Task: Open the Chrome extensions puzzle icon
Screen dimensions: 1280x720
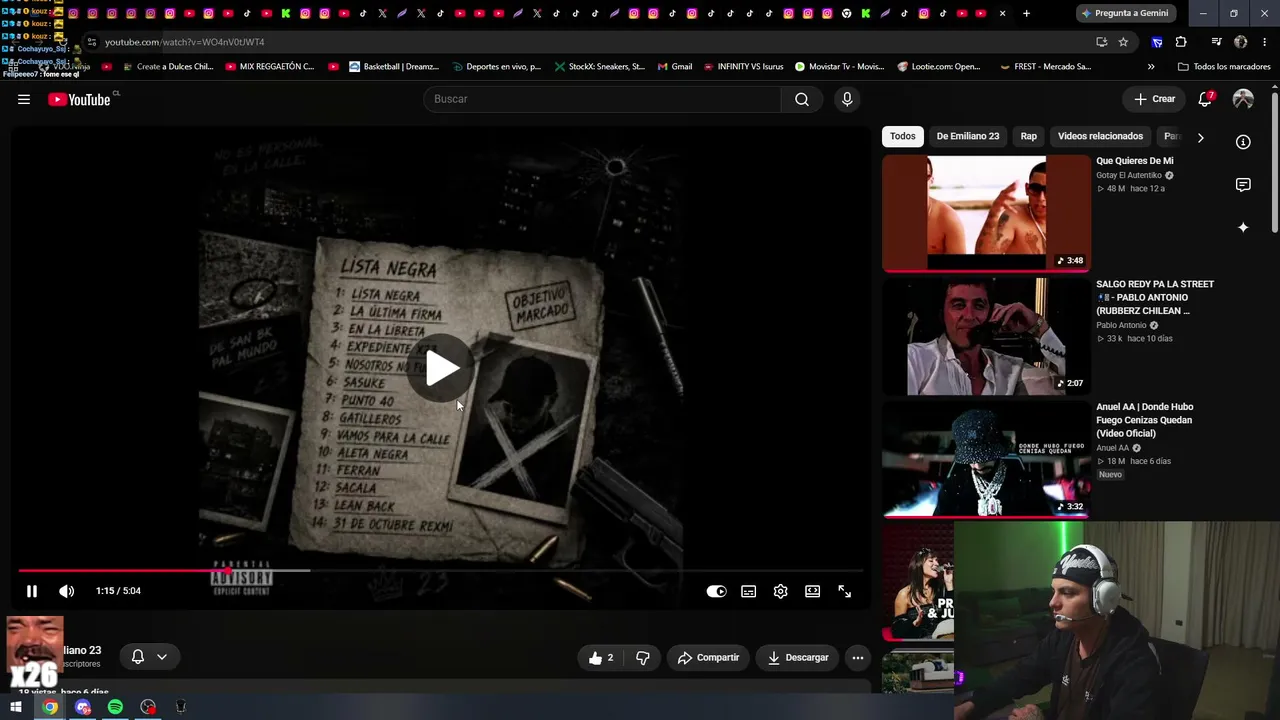Action: pyautogui.click(x=1181, y=42)
